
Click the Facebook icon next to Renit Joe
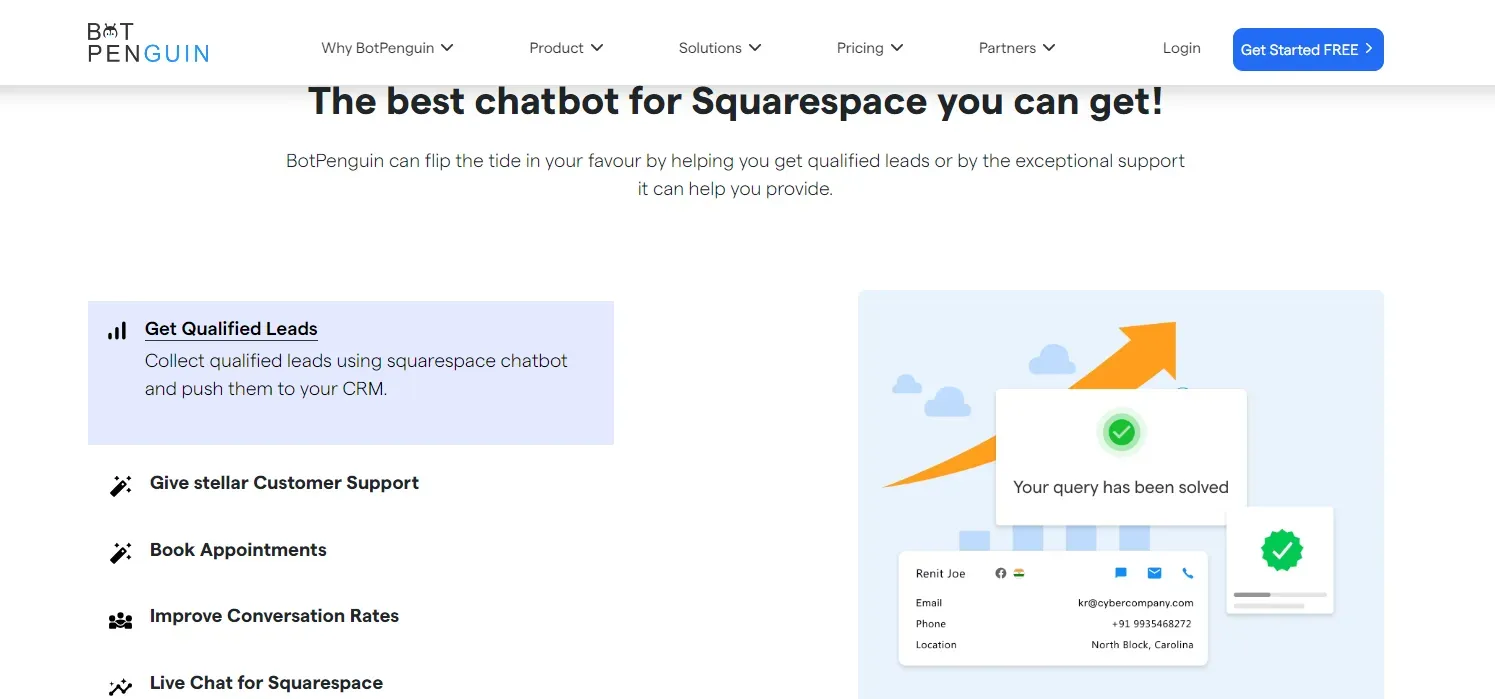(x=1000, y=573)
